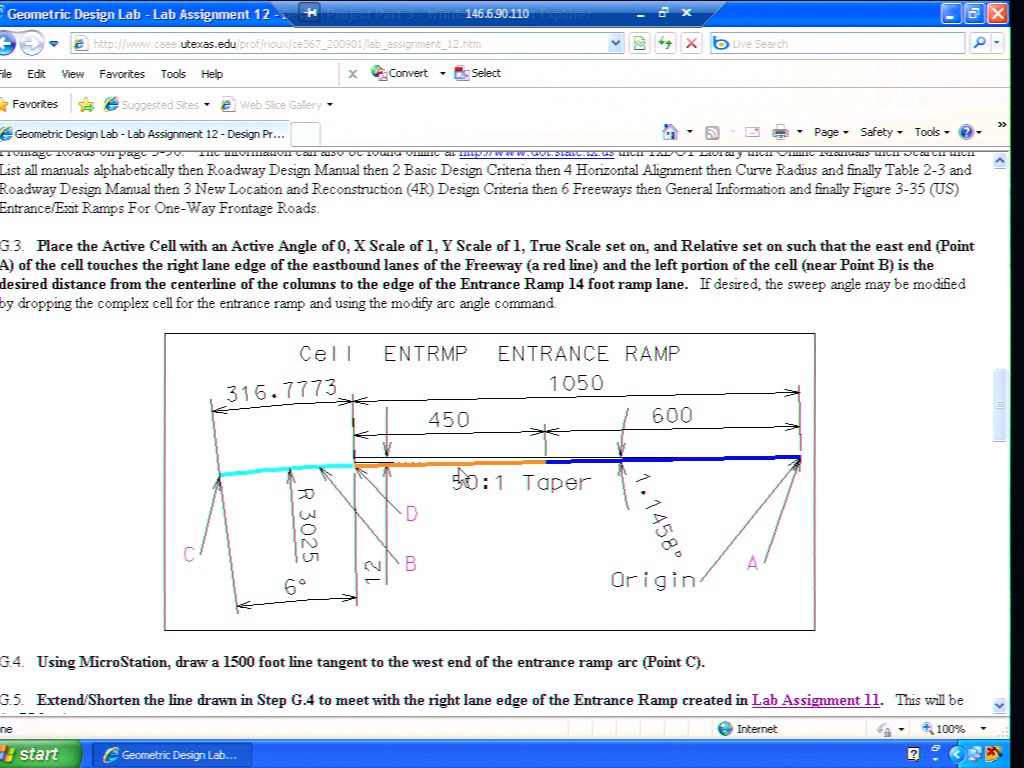Click the blue Help question mark icon
The height and width of the screenshot is (768, 1024).
tap(967, 132)
